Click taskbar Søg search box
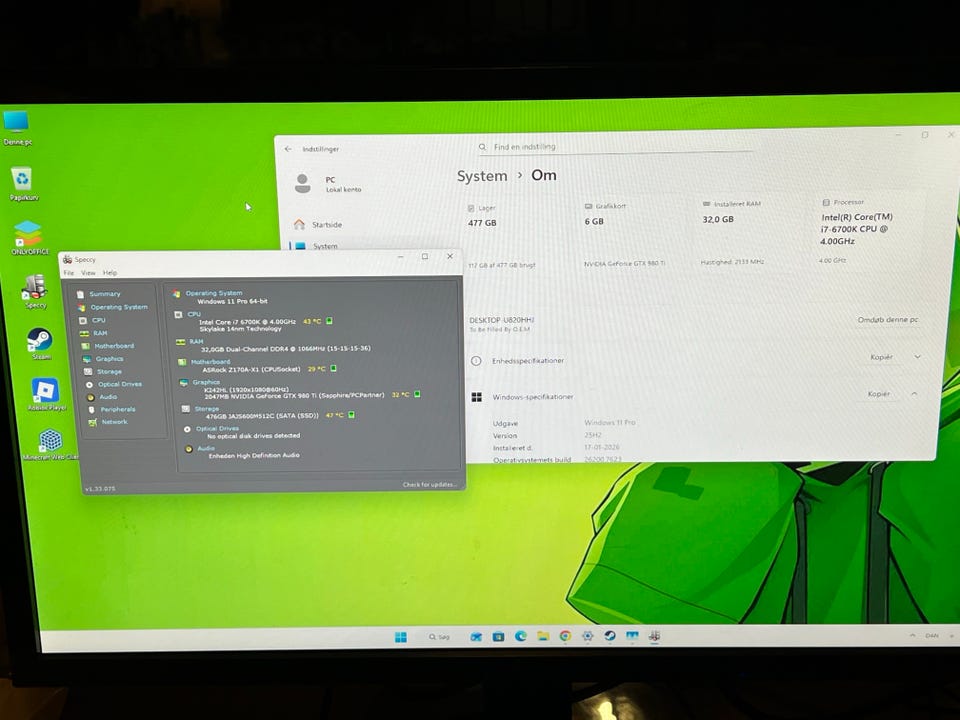The width and height of the screenshot is (960, 720). (440, 637)
